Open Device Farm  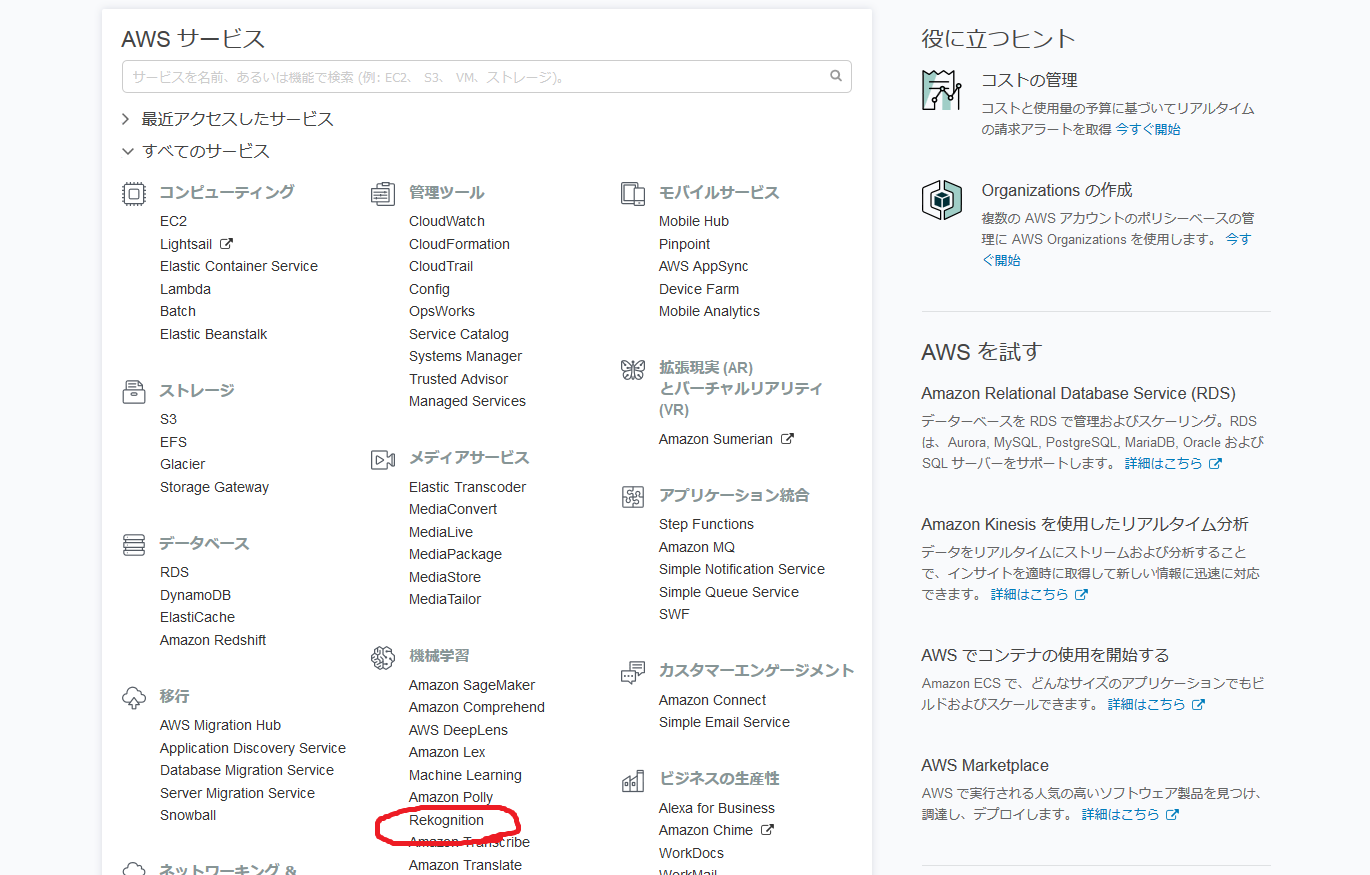[699, 289]
